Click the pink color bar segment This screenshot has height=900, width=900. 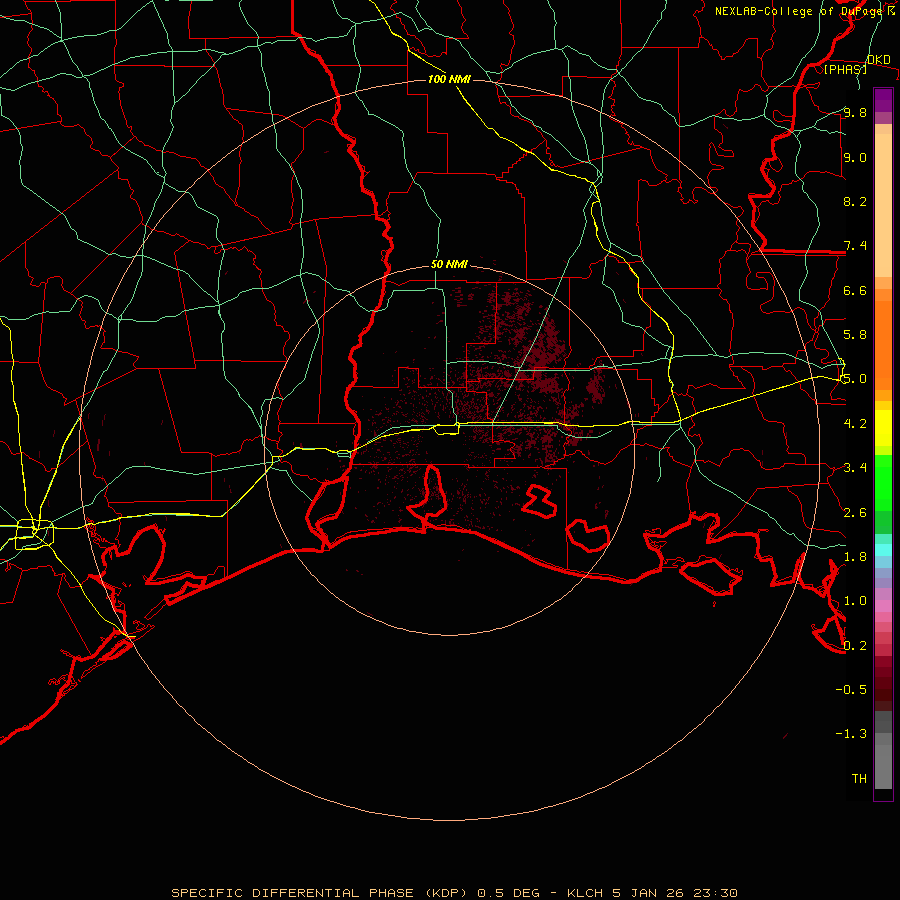883,606
